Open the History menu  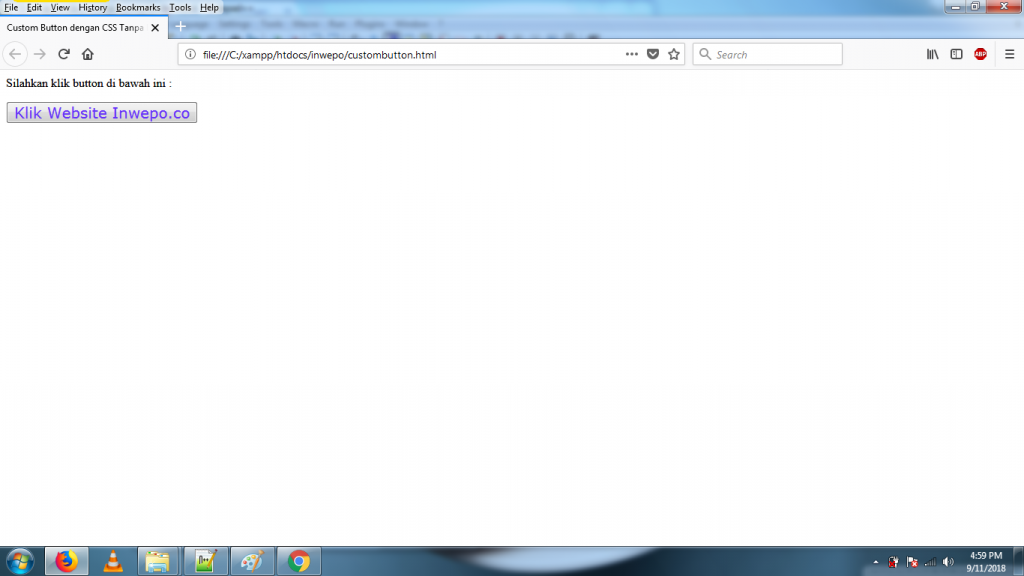click(93, 7)
